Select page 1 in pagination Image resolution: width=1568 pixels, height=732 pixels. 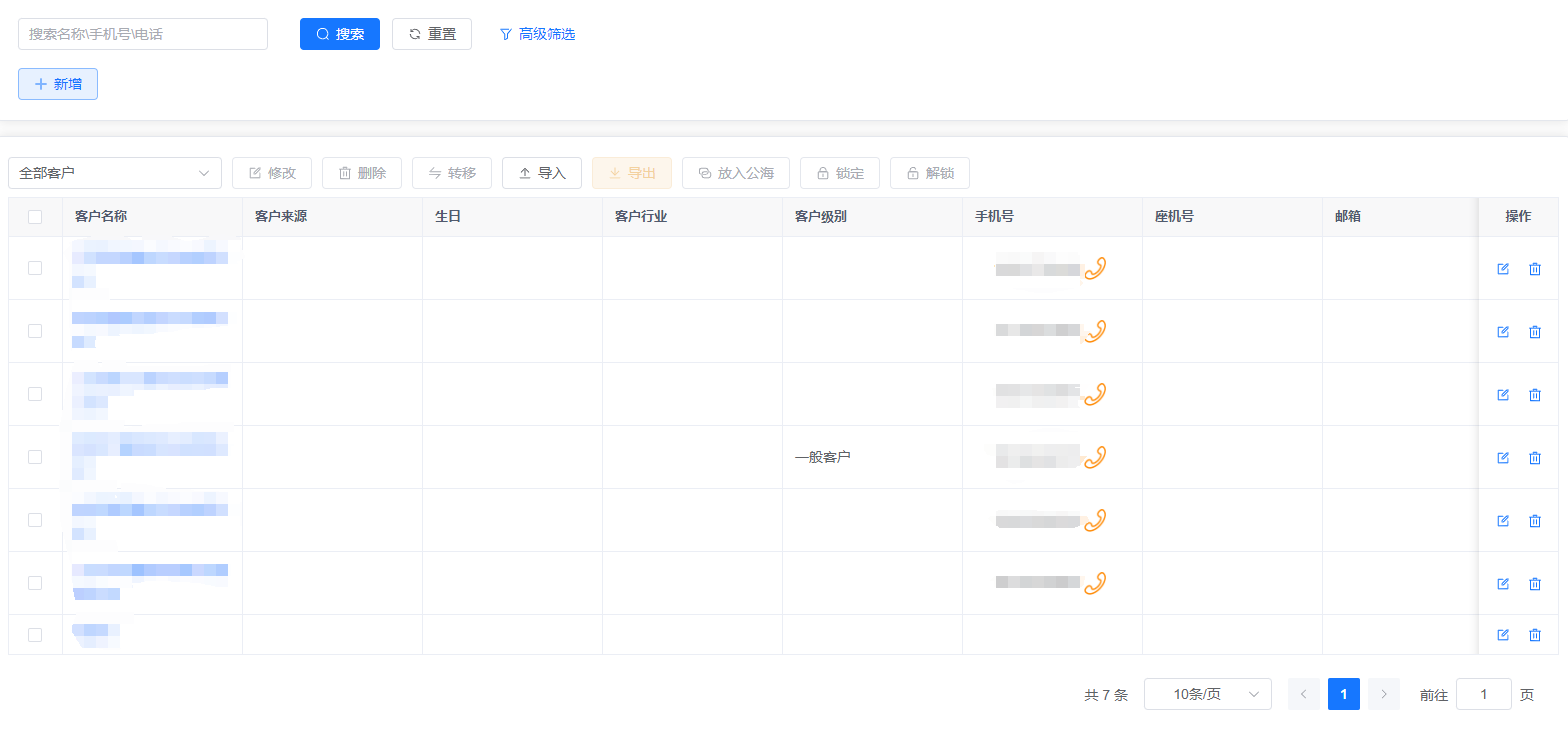click(1343, 694)
